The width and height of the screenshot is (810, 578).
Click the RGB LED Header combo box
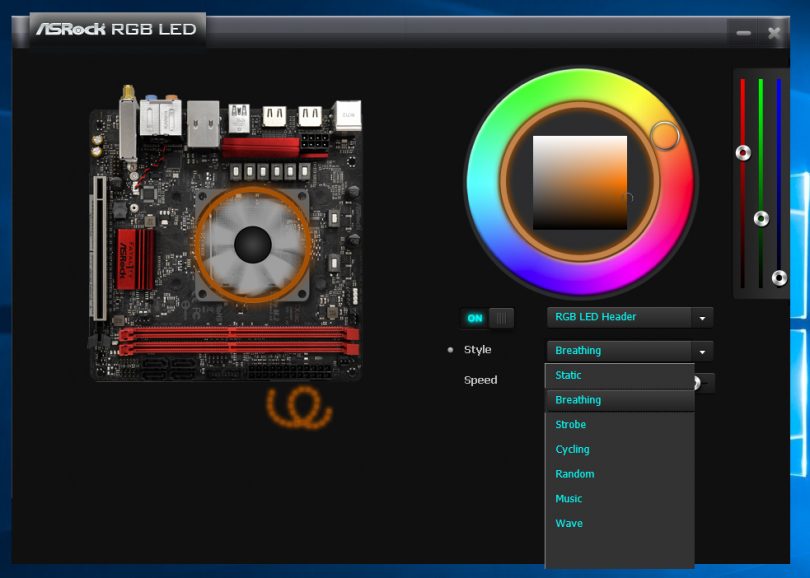619,317
